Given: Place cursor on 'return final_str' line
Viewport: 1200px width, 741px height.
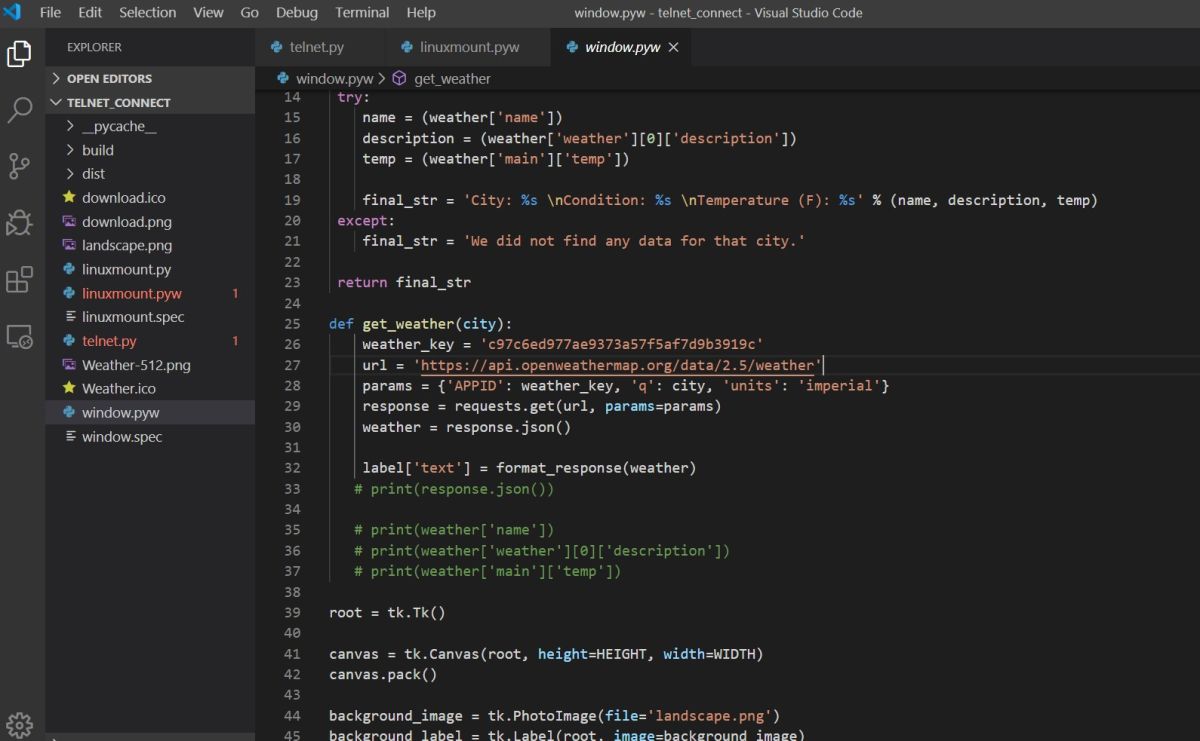Looking at the screenshot, I should tap(404, 282).
